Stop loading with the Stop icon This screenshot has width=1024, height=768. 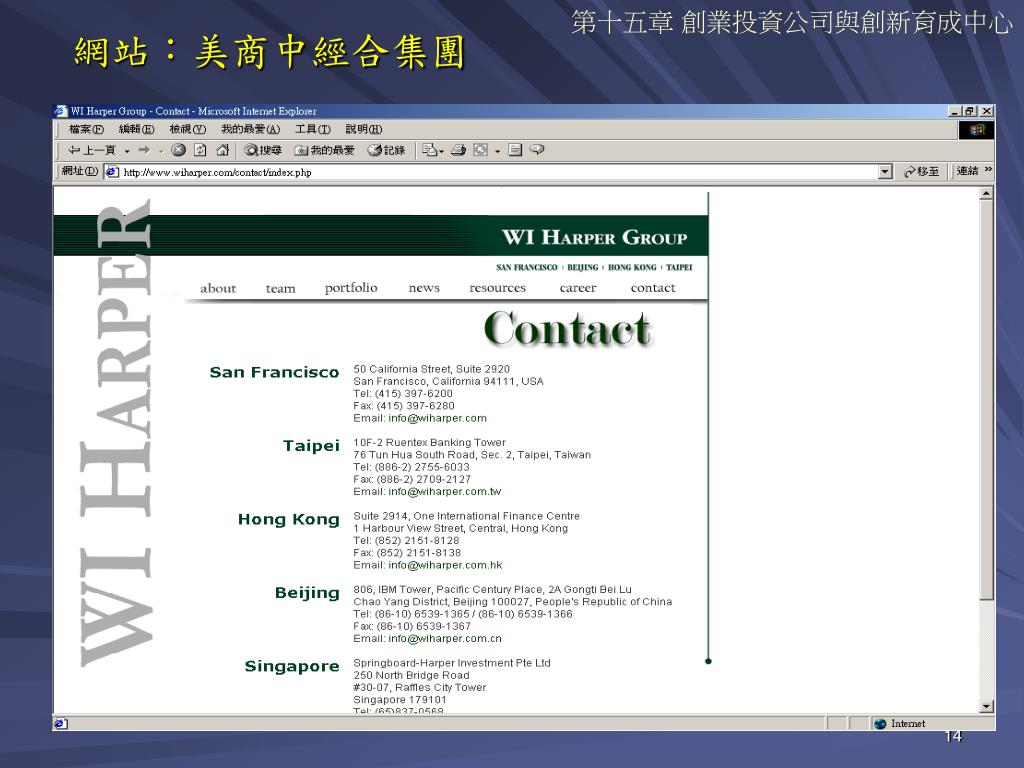click(178, 150)
